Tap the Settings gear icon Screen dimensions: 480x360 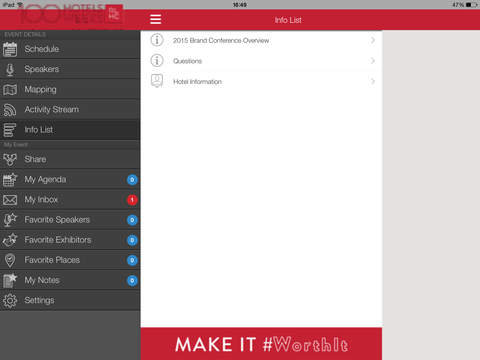(10, 301)
